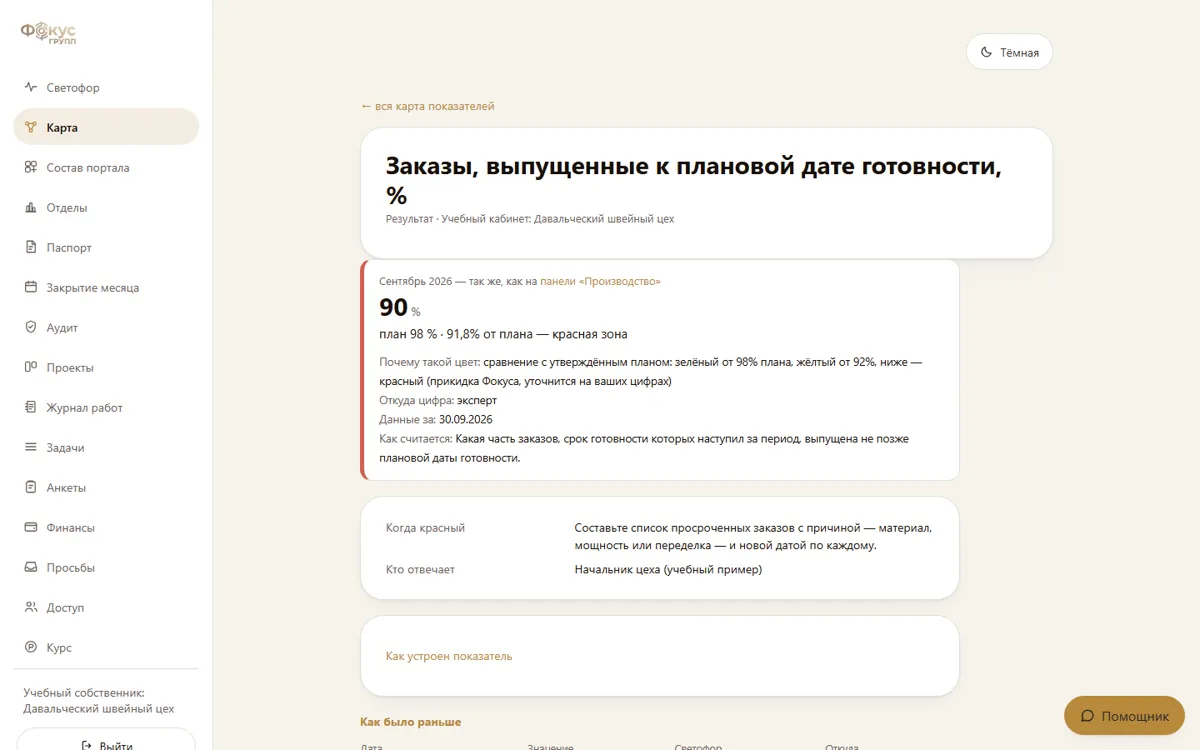Click Начальник цеха (учебный пример) text
1200x750 pixels.
coord(668,569)
